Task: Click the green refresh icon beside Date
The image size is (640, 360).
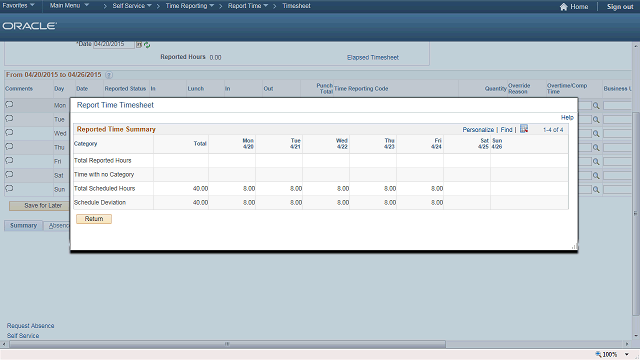Action: 147,45
